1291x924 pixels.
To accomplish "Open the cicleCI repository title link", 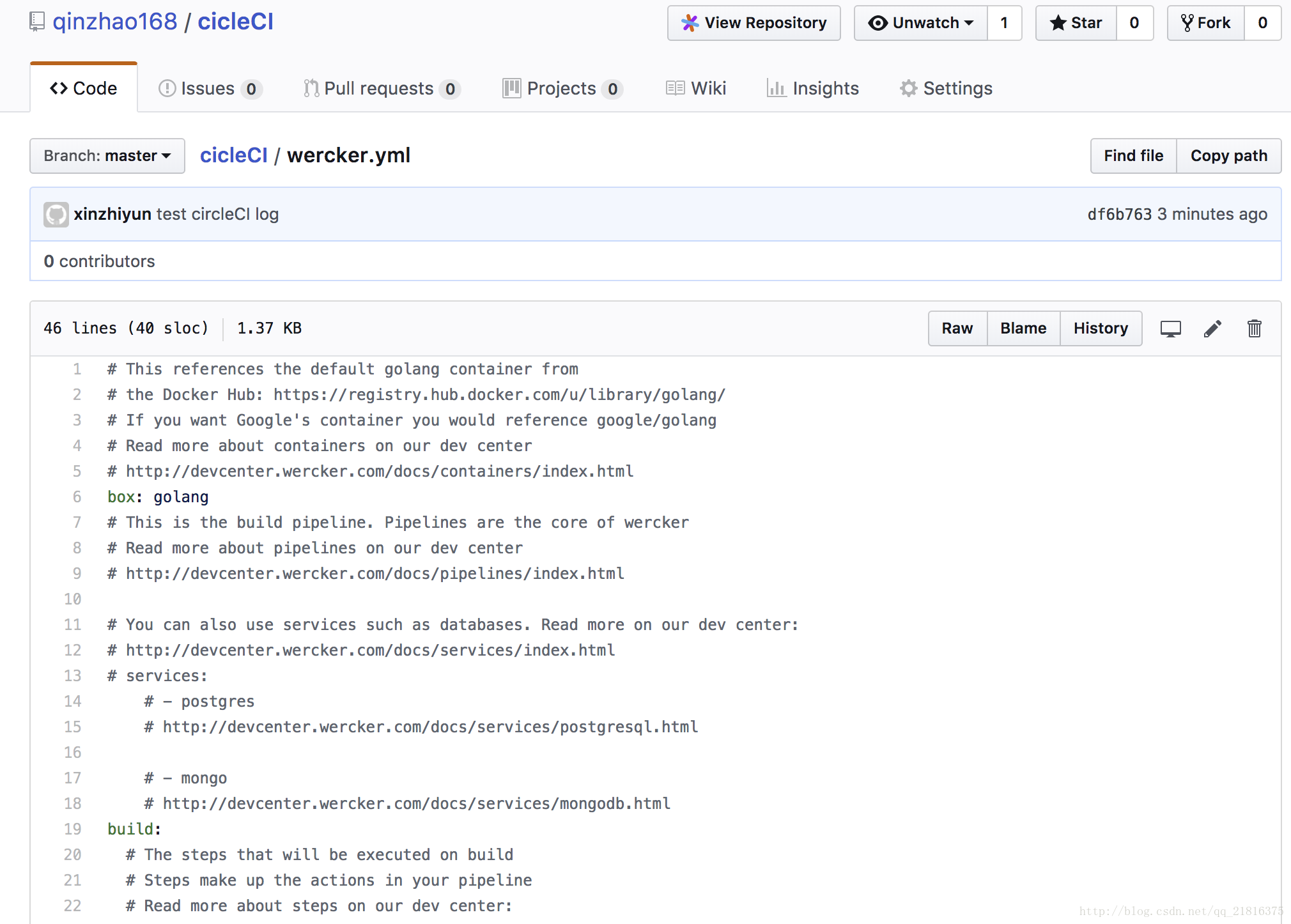I will [235, 22].
